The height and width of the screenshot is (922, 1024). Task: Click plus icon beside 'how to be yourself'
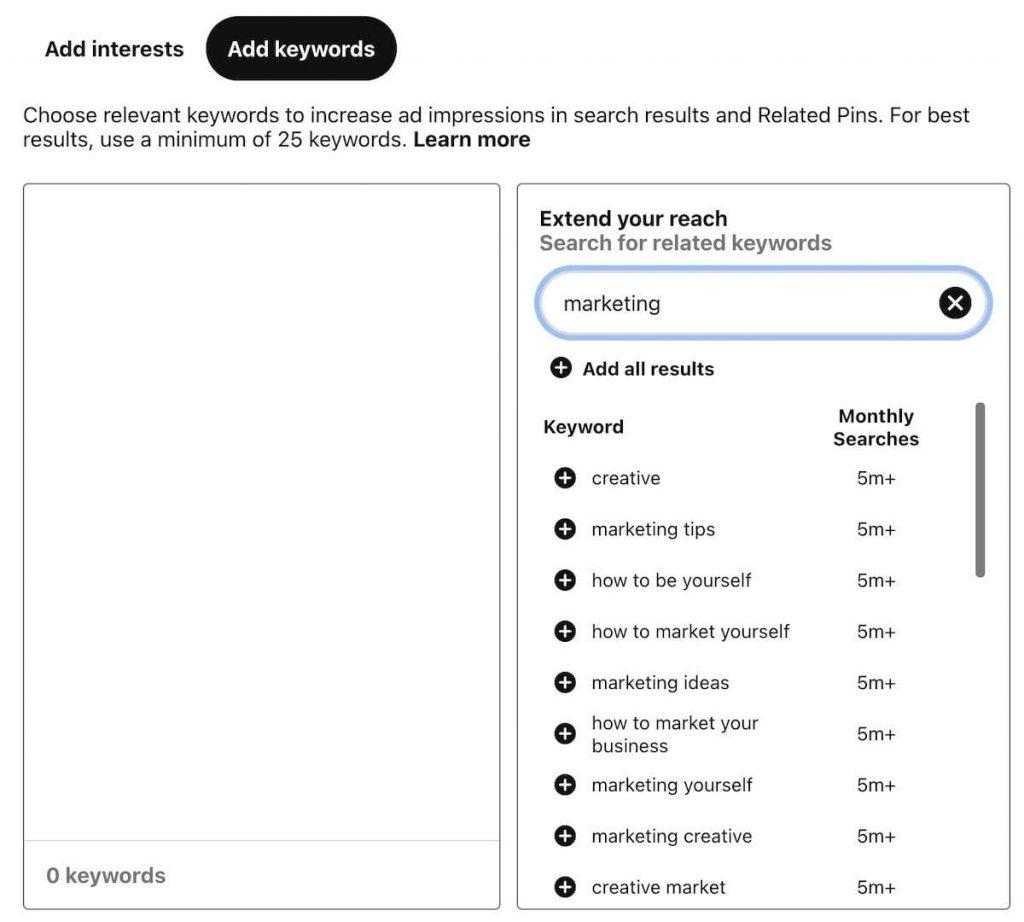pos(565,580)
